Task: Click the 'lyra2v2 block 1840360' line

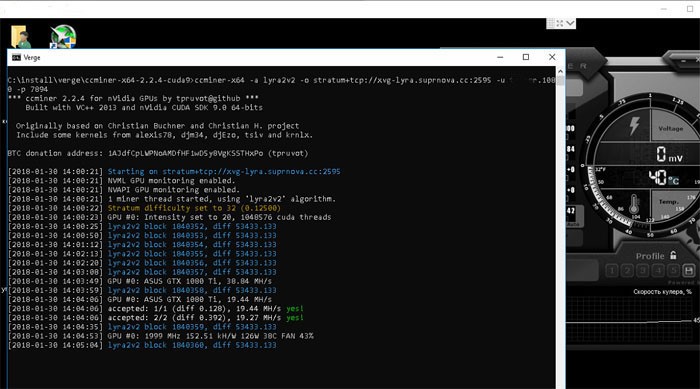Action: tap(142, 345)
